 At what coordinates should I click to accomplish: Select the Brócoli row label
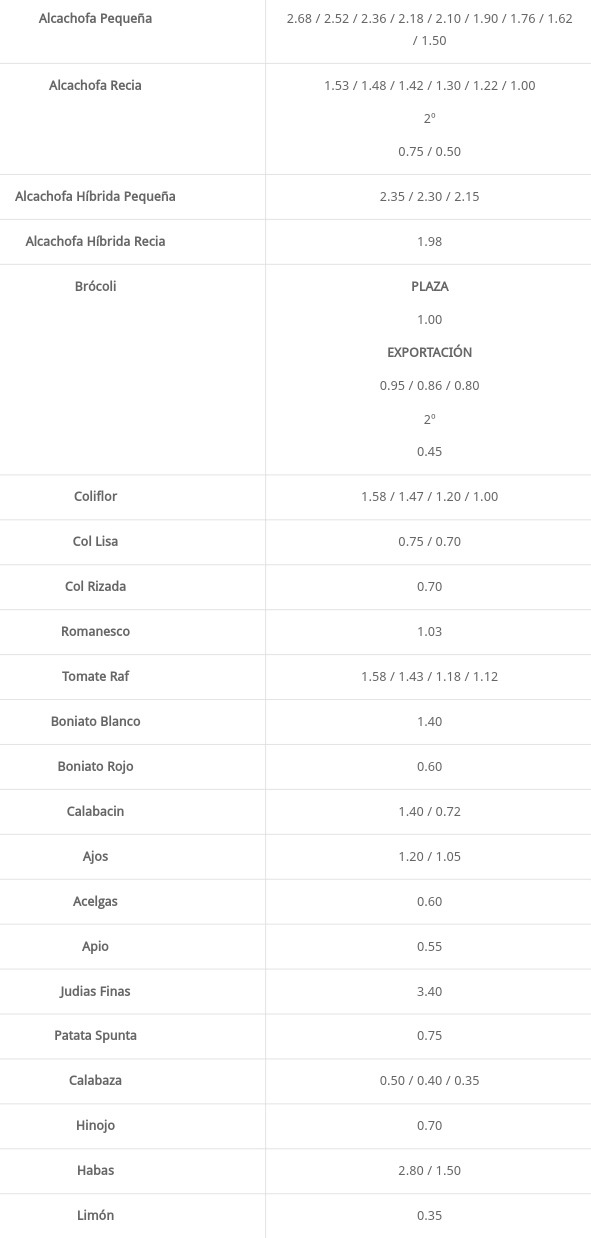(x=96, y=287)
